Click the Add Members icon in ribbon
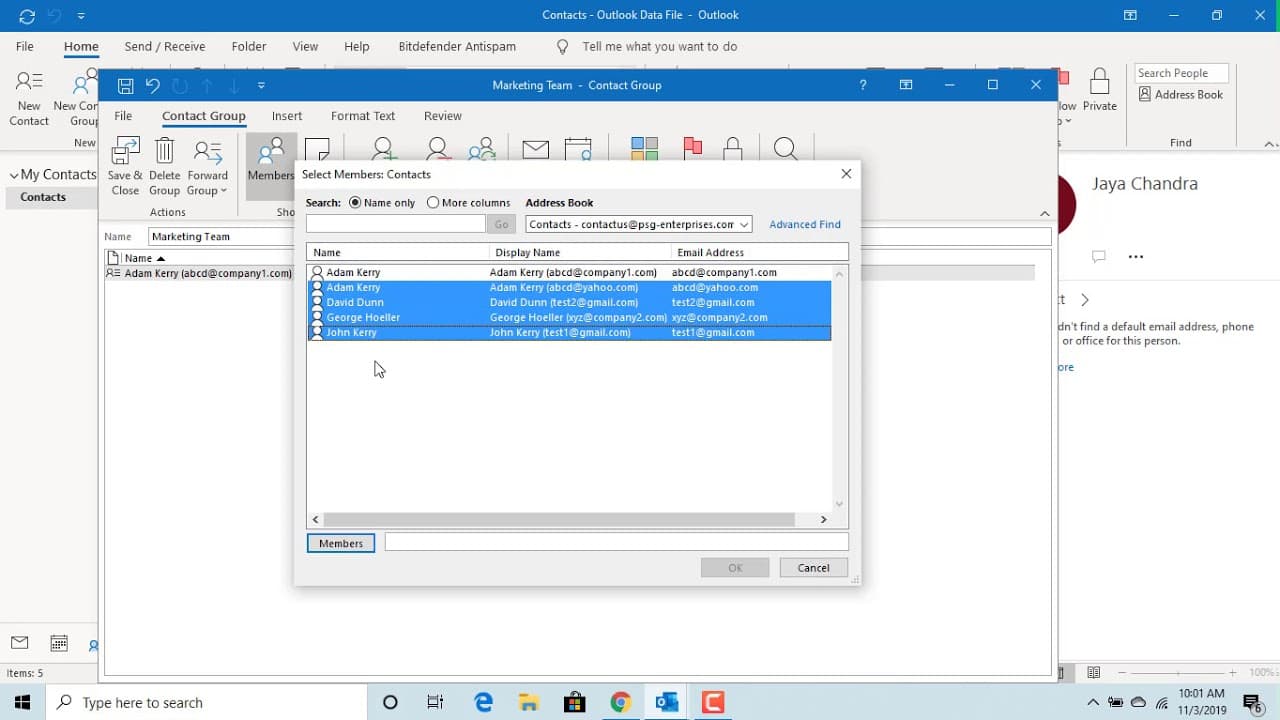Image resolution: width=1280 pixels, height=720 pixels. pos(384,149)
